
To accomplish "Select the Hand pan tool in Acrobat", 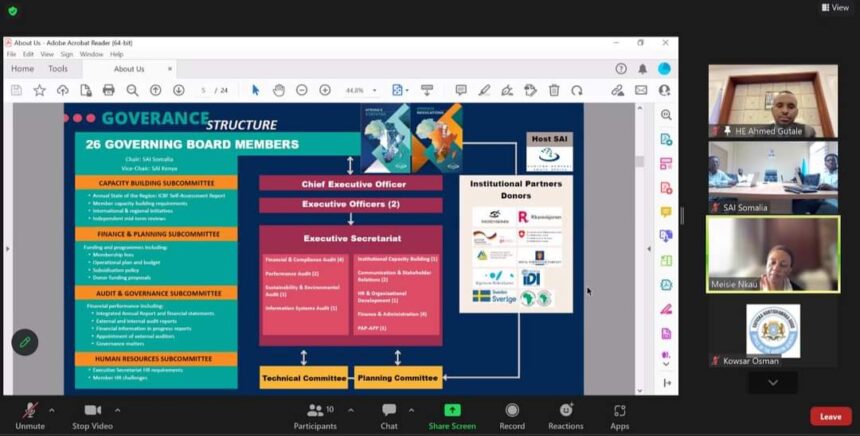I will point(279,90).
